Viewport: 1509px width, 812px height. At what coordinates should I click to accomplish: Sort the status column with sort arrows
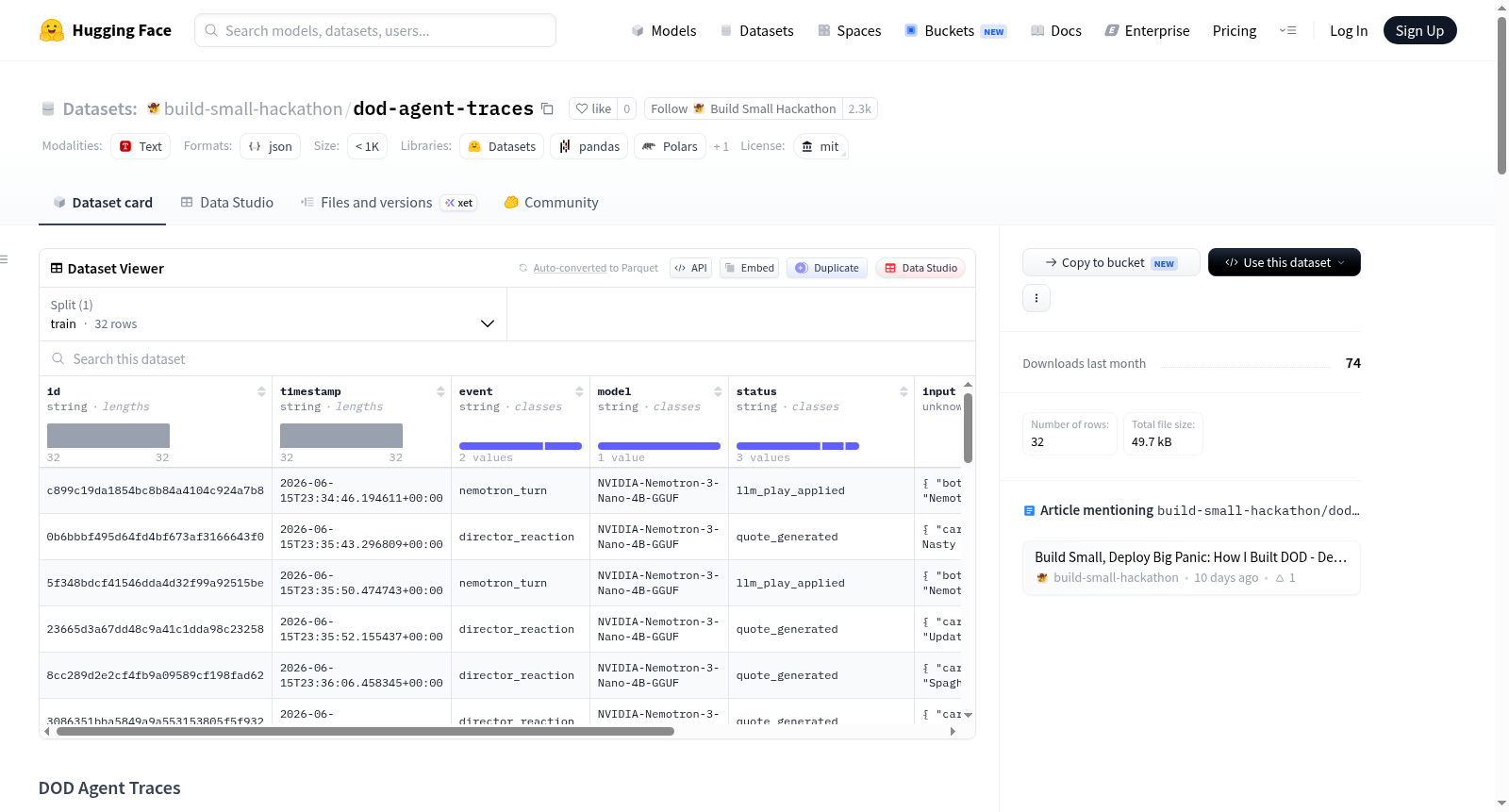904,391
